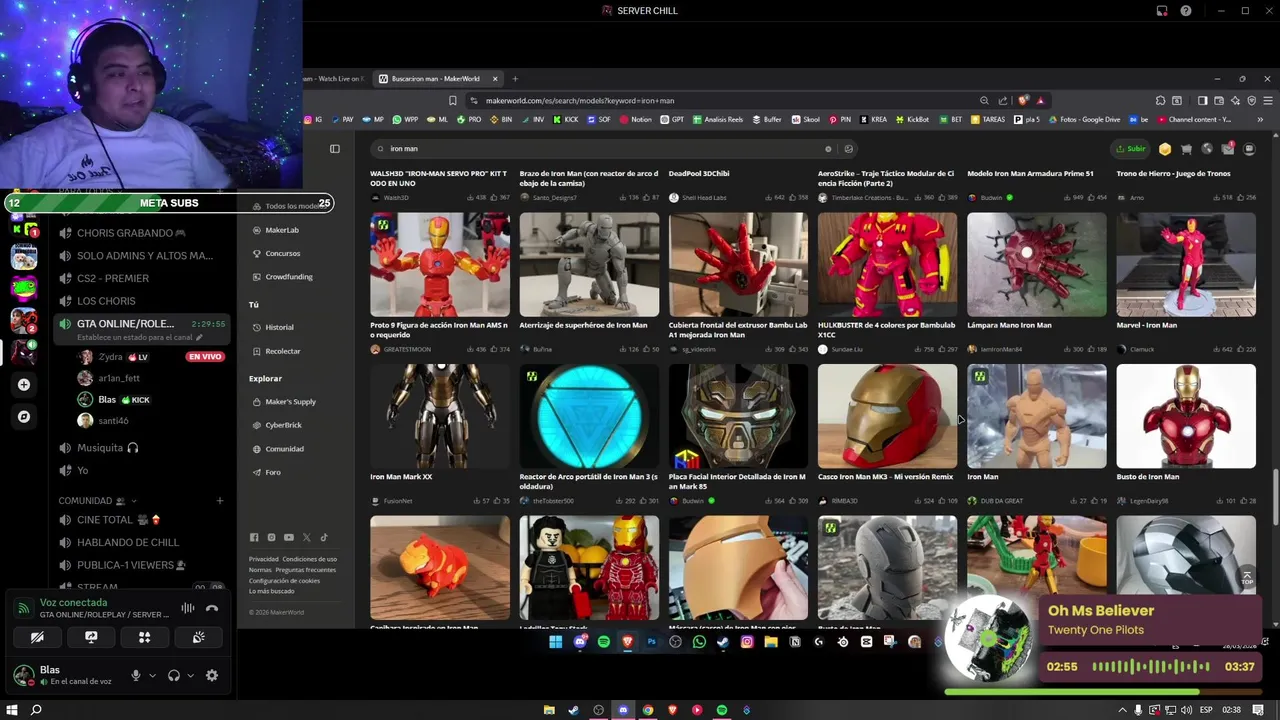Open MakerWorld shopping cart

[x=1186, y=149]
